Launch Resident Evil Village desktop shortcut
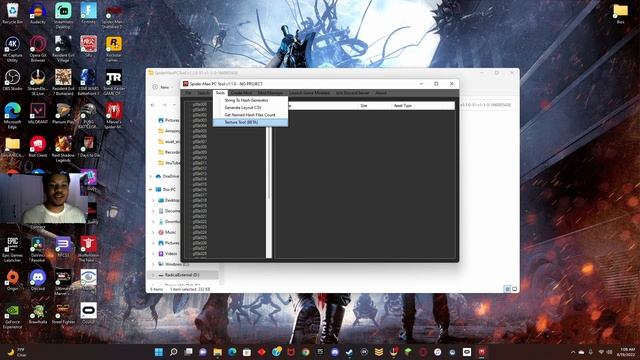Image resolution: width=640 pixels, height=360 pixels. pyautogui.click(x=63, y=49)
